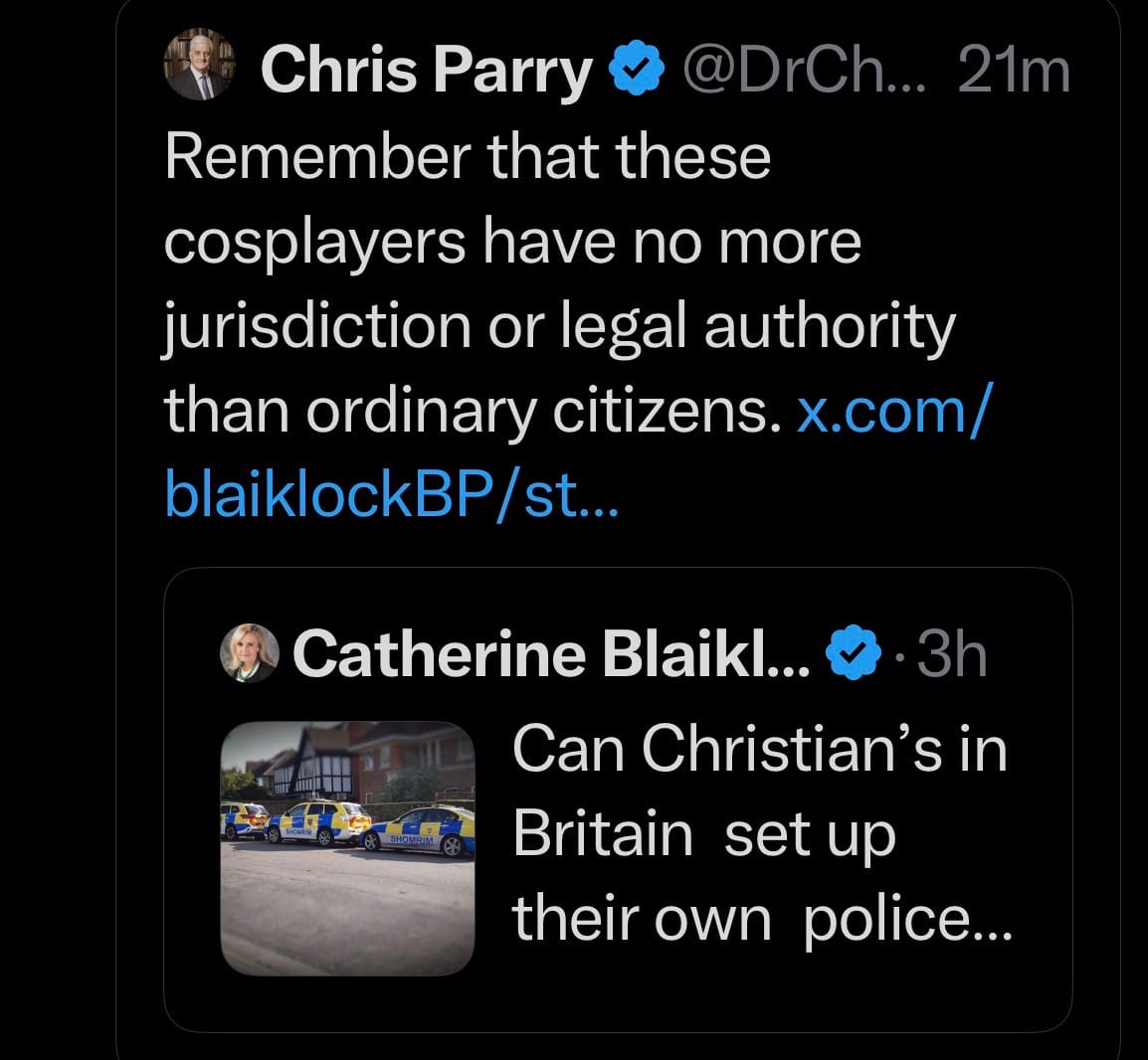The width and height of the screenshot is (1148, 1060).
Task: Open the quoted tweet text 'Can Christian's in'
Action: click(x=759, y=749)
